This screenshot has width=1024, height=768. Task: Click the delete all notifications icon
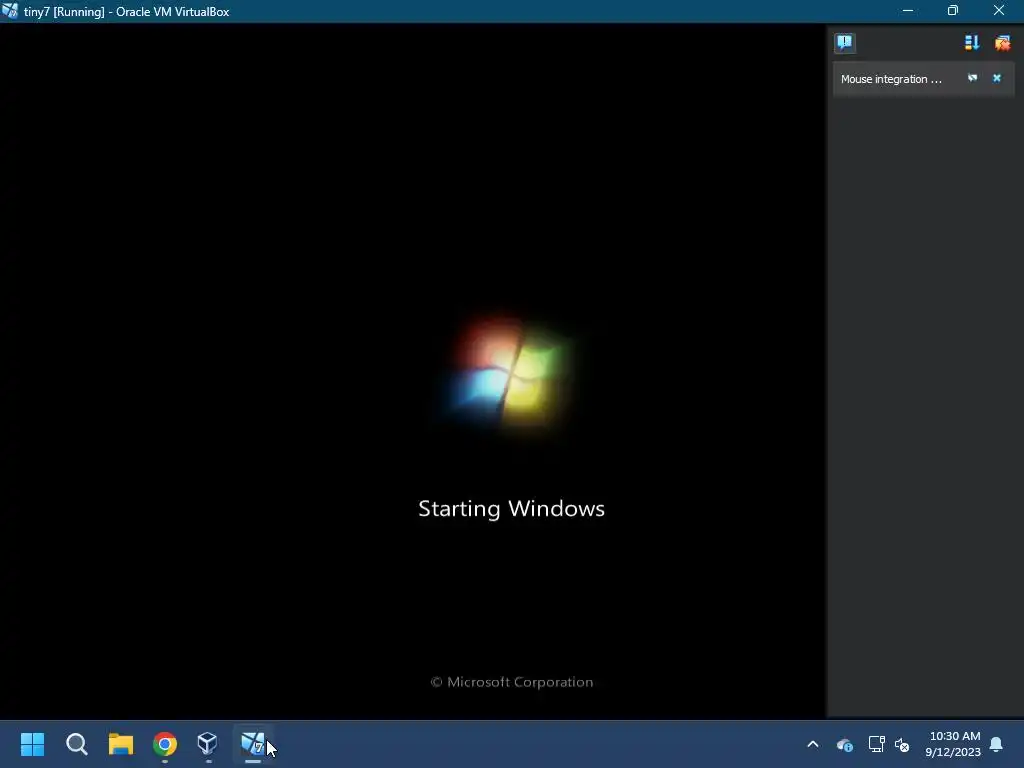point(1002,43)
